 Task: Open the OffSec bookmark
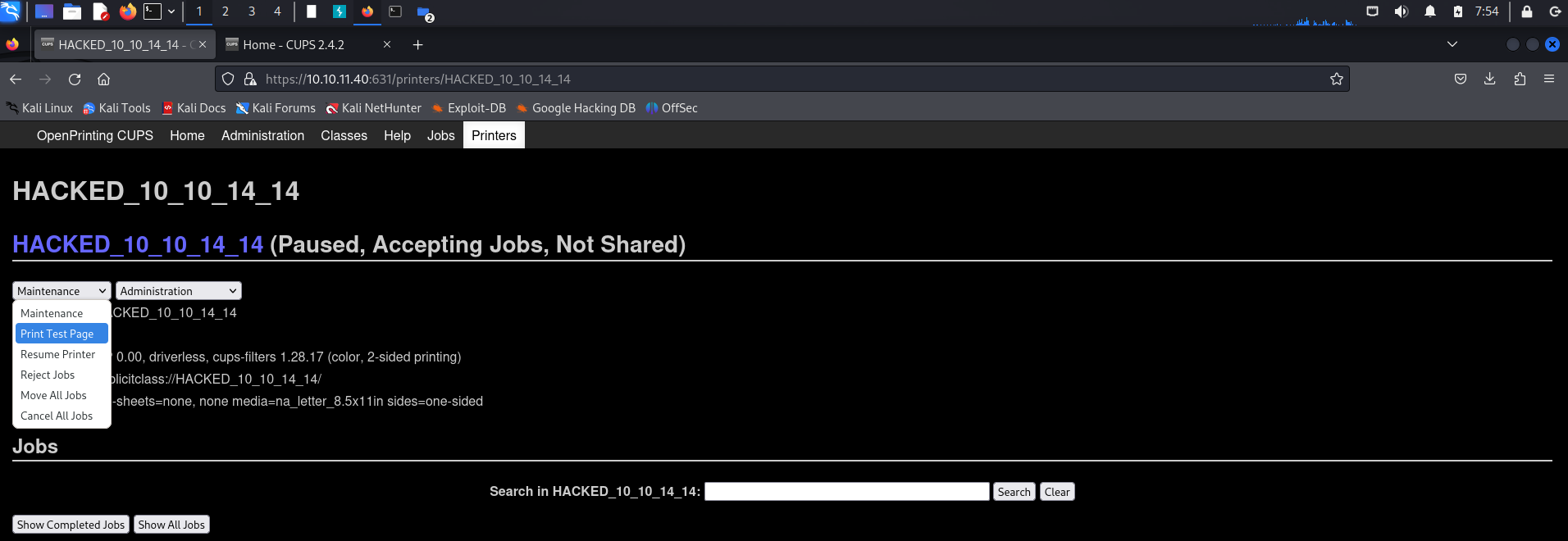[672, 108]
